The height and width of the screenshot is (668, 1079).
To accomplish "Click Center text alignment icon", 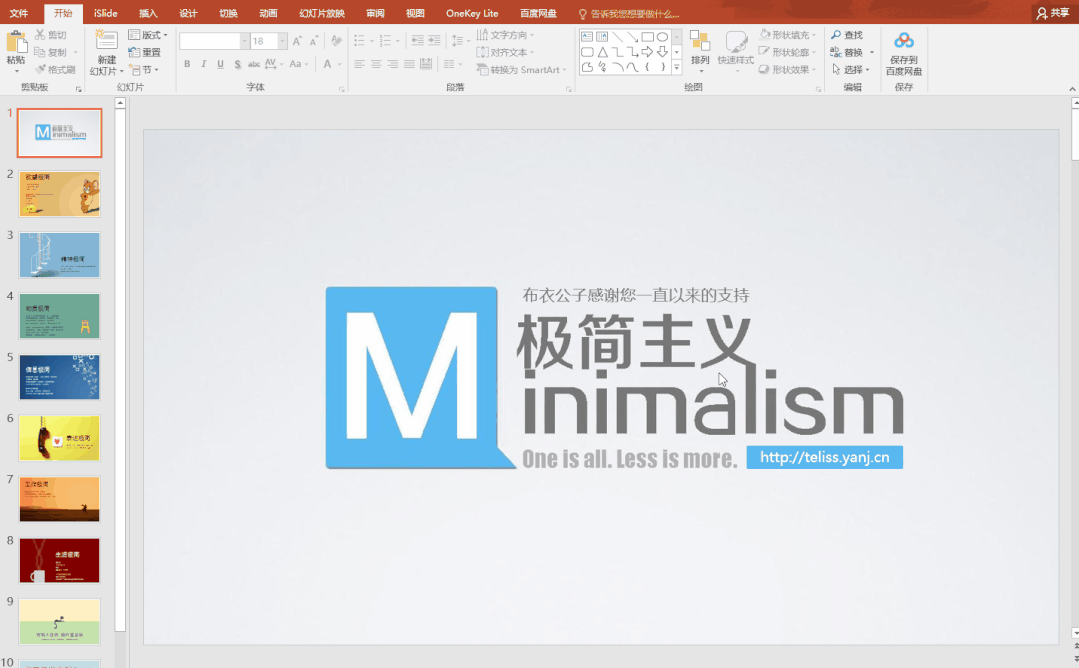I will tap(376, 64).
